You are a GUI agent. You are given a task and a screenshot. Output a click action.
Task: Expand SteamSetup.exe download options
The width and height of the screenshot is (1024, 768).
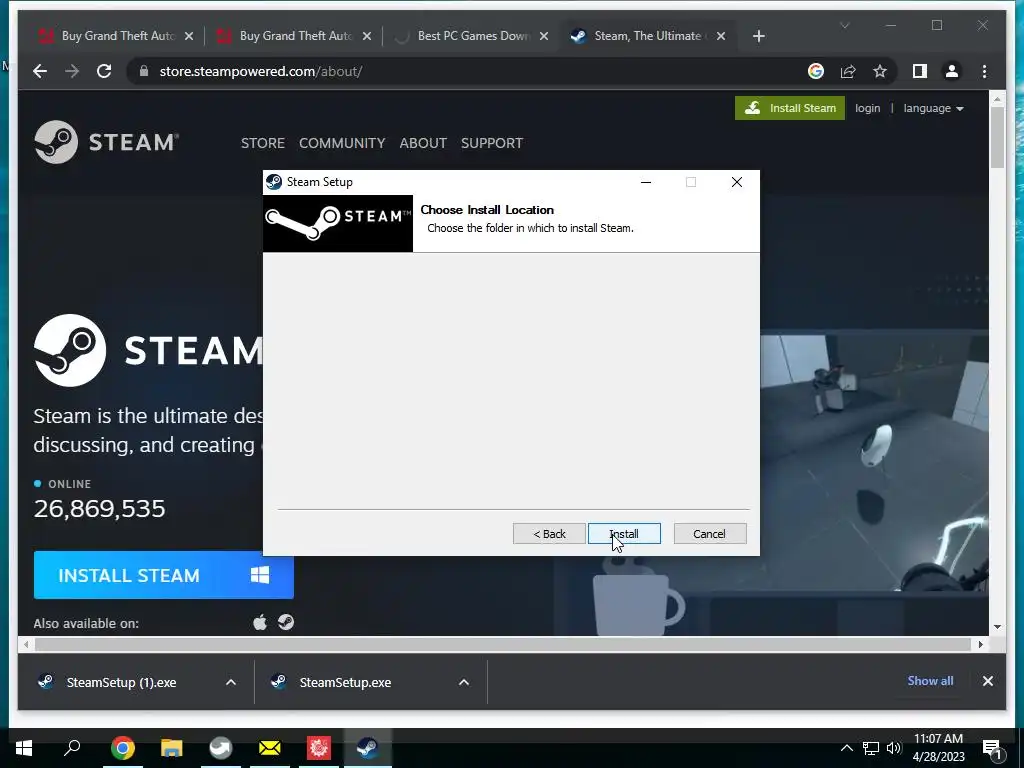(464, 682)
